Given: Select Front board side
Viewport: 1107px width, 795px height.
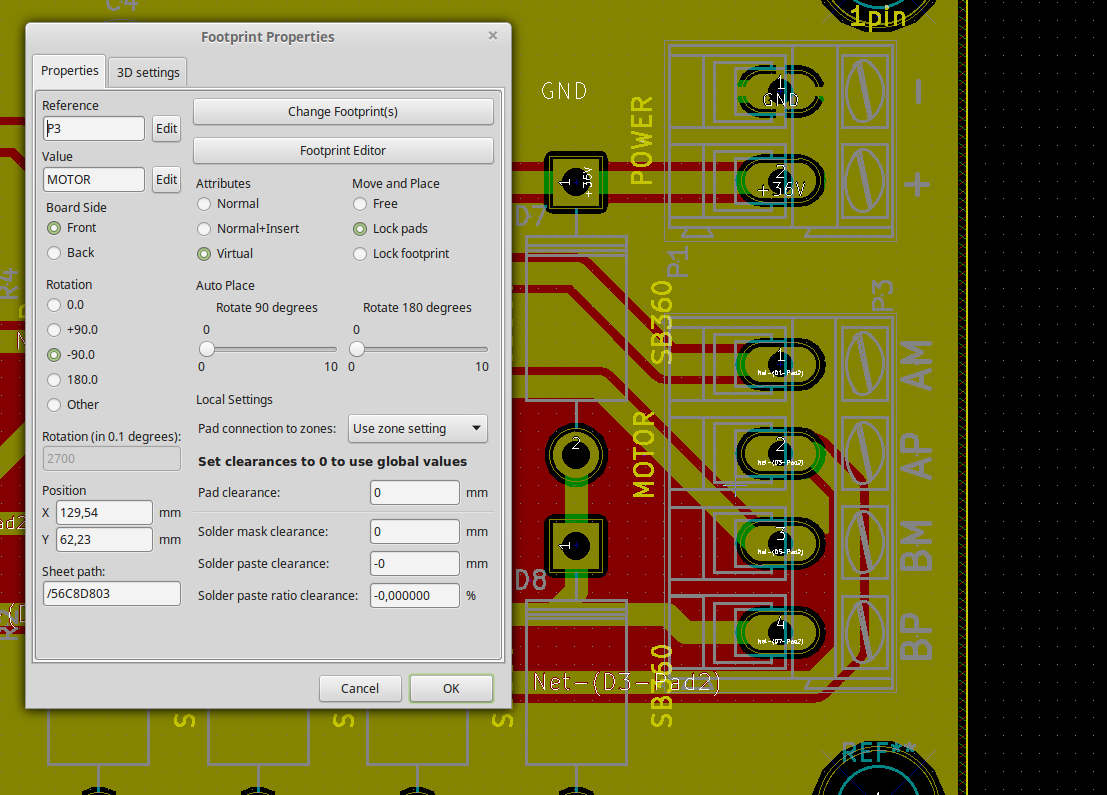Looking at the screenshot, I should (71, 228).
